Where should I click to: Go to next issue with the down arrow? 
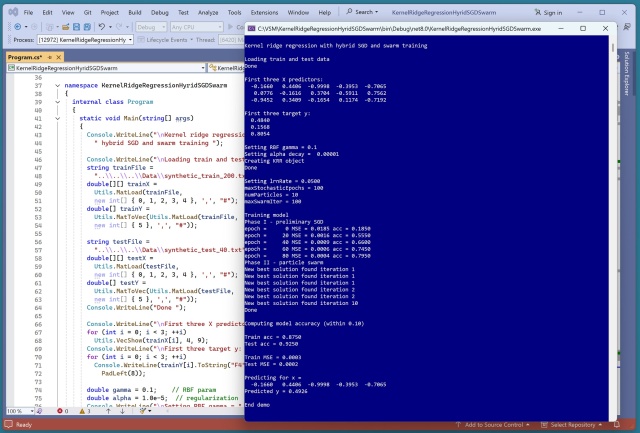122,411
